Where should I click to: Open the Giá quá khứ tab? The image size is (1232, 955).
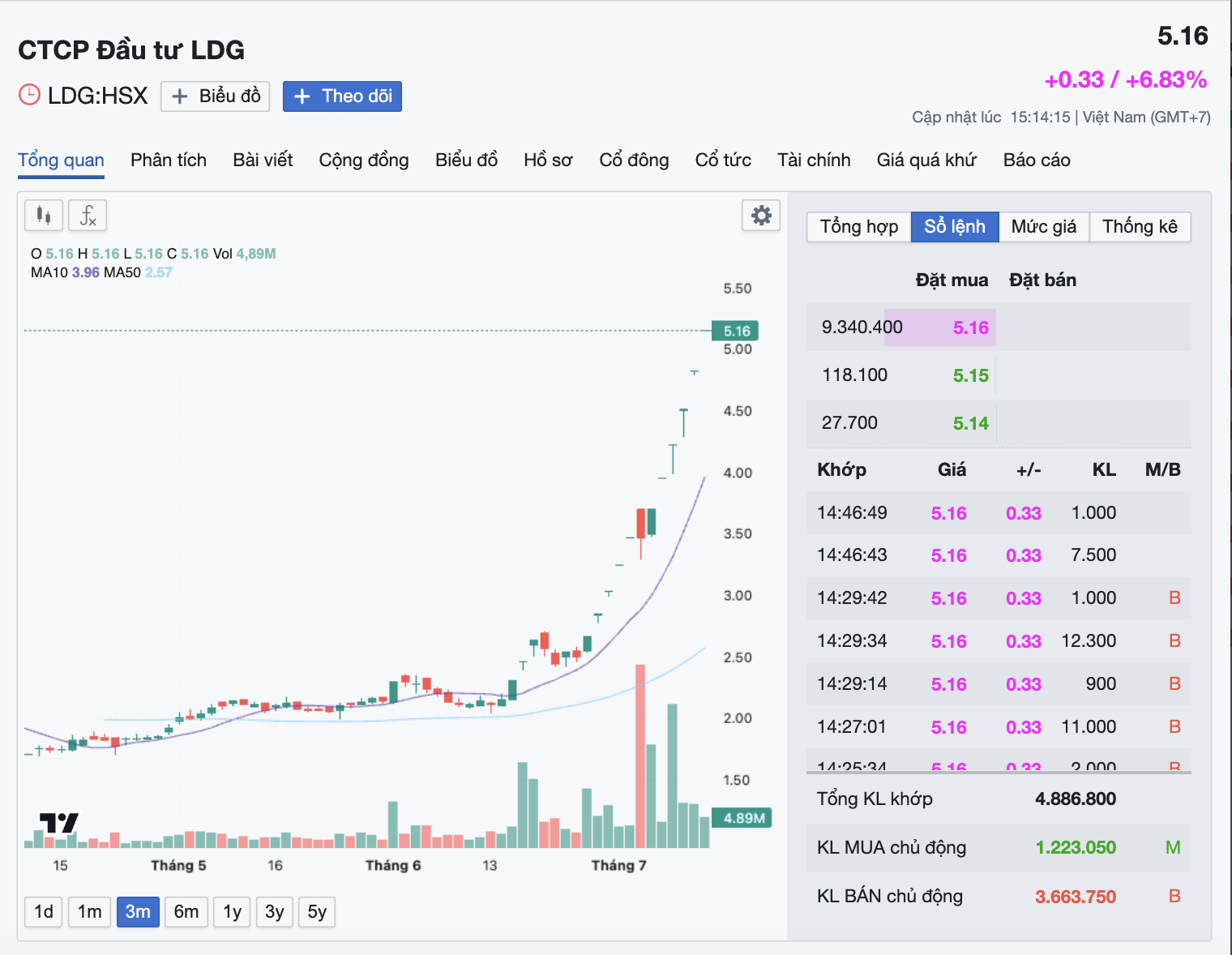tap(926, 161)
